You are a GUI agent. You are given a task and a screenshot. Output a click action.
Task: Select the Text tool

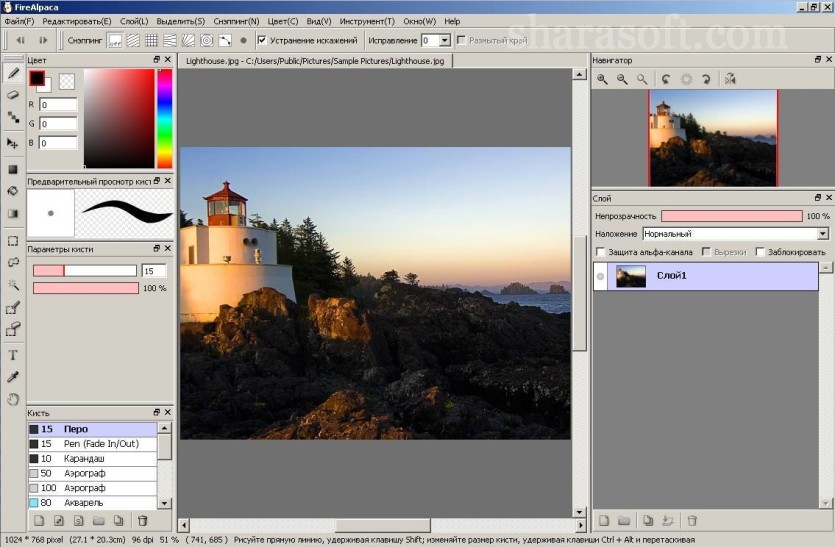pos(13,355)
